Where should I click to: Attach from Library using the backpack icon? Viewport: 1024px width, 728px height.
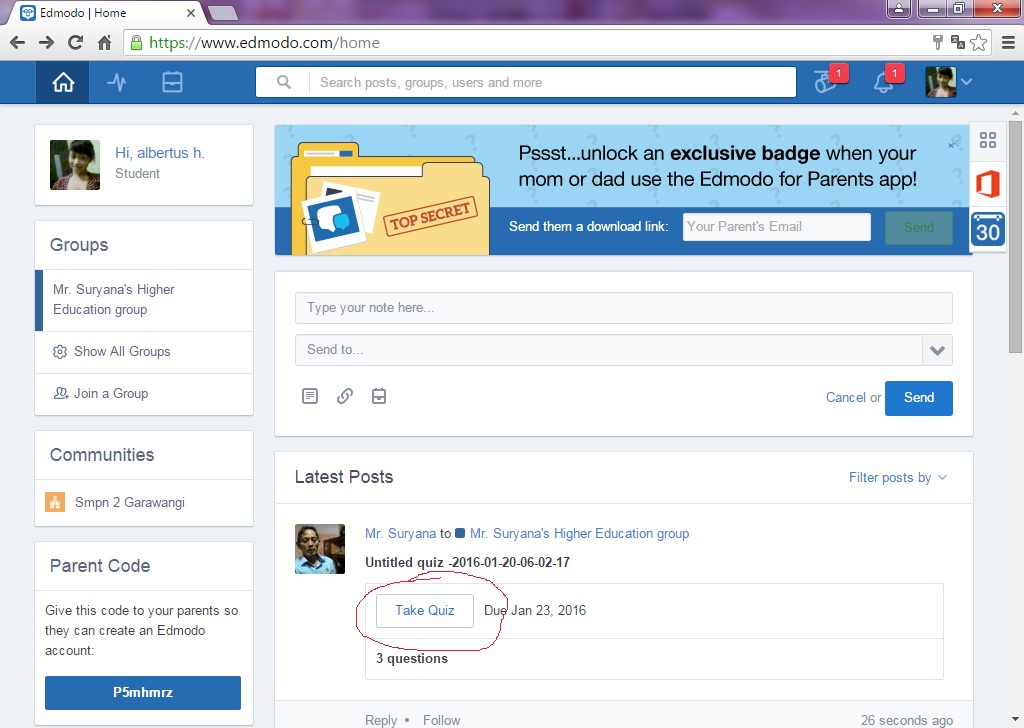click(x=379, y=396)
